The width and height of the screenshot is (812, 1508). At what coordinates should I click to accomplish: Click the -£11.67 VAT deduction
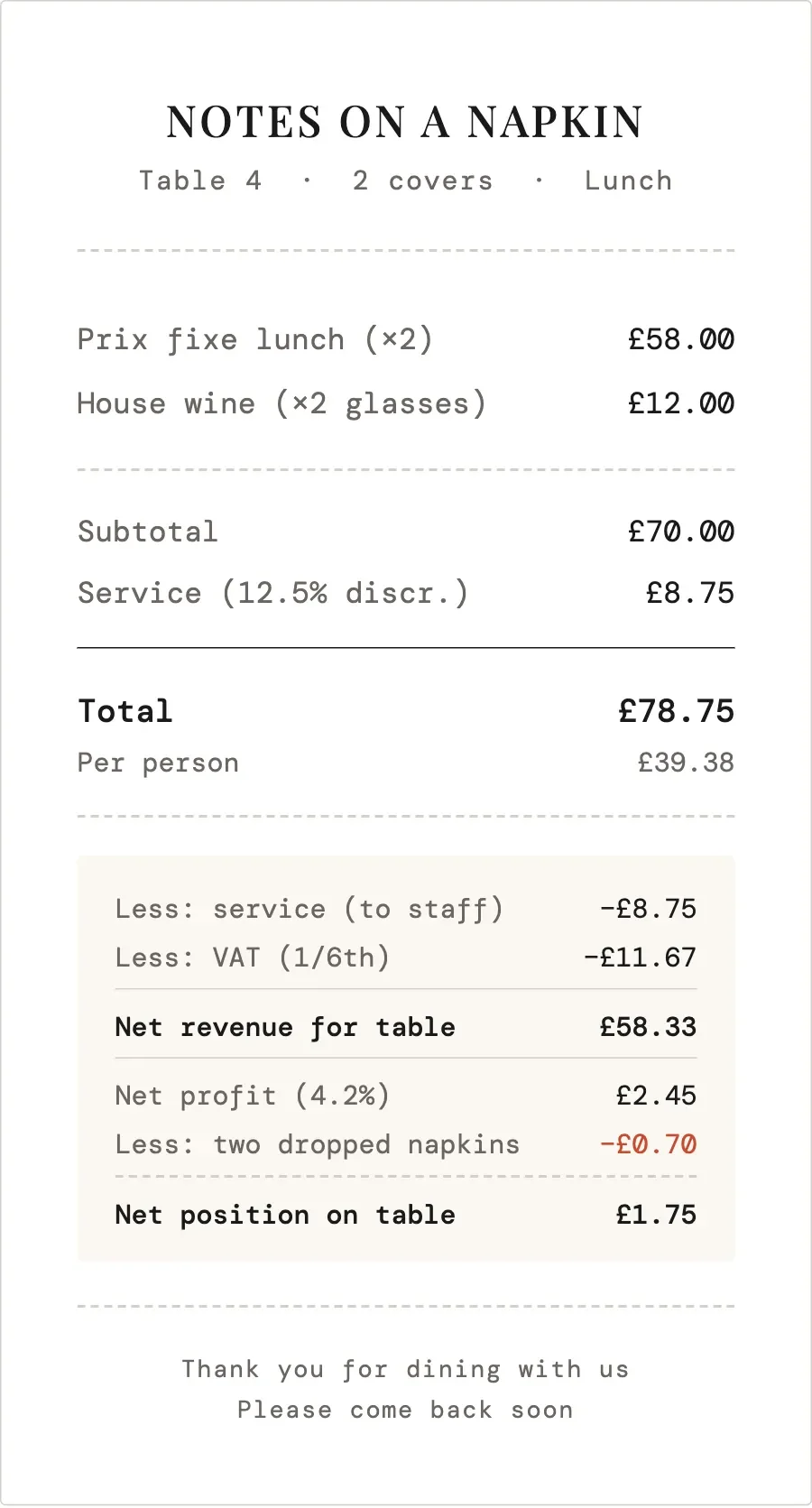(640, 958)
